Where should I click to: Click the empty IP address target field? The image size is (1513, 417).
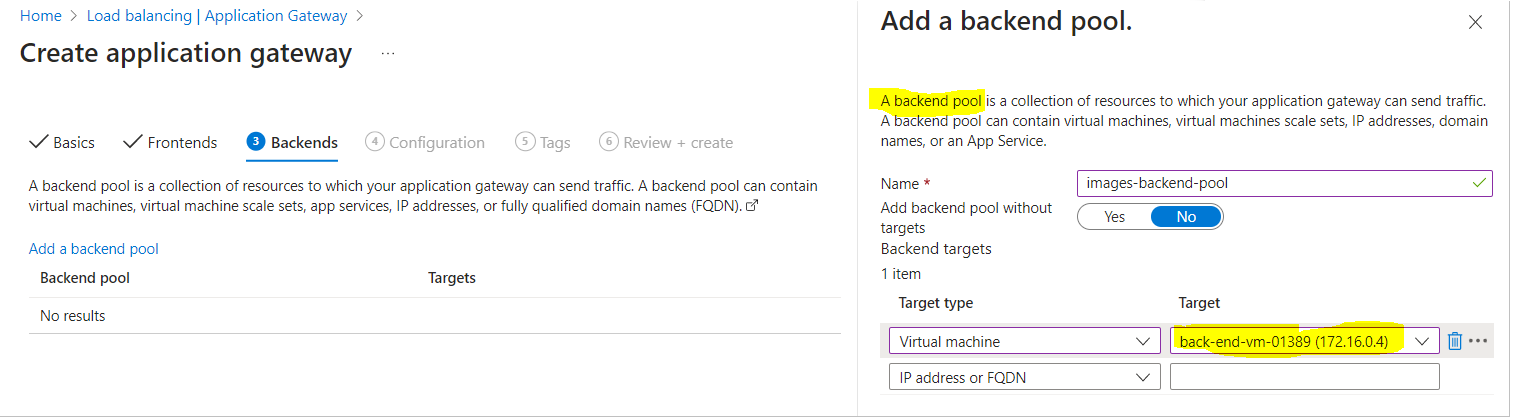pos(1304,377)
